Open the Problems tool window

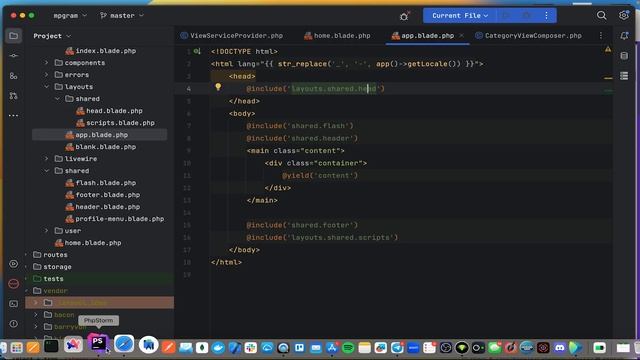tap(13, 324)
